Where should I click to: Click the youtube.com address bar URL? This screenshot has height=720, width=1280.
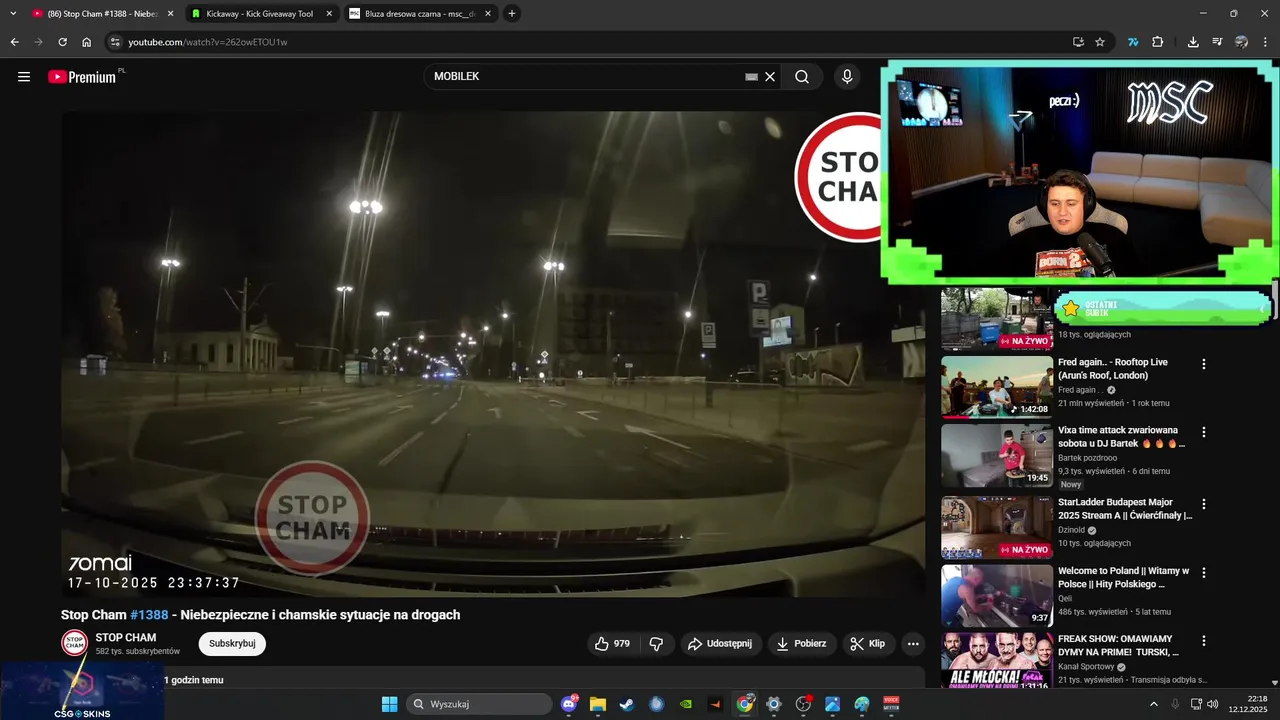point(208,42)
